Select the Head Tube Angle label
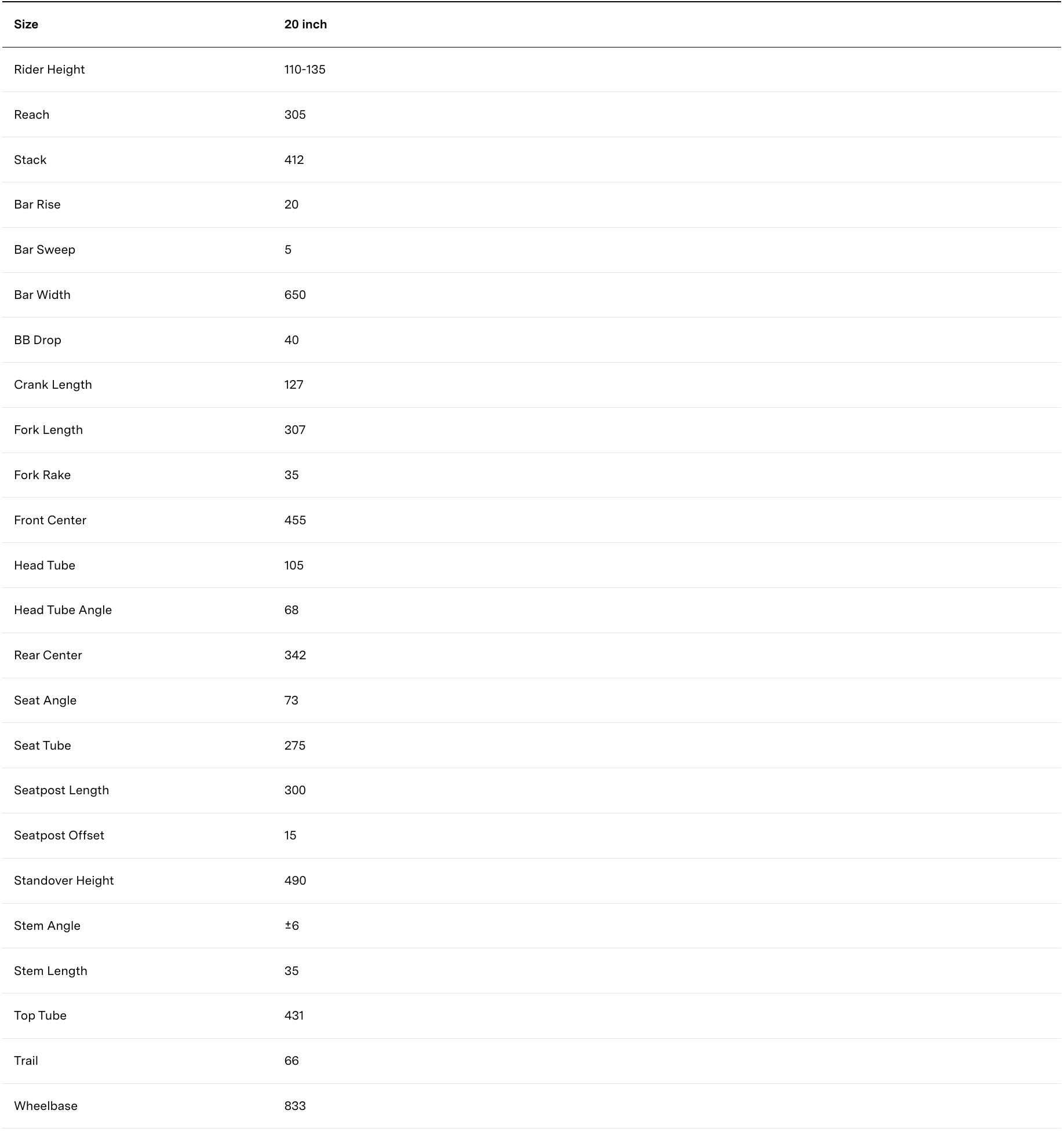 63,610
